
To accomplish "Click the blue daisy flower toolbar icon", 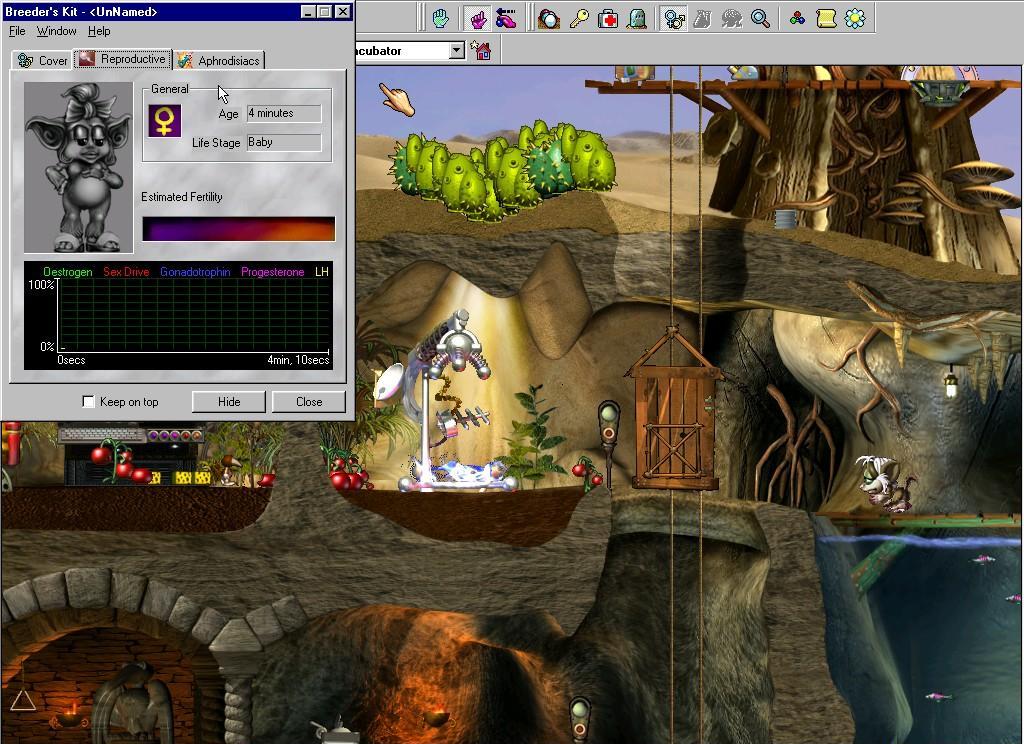I will click(855, 18).
